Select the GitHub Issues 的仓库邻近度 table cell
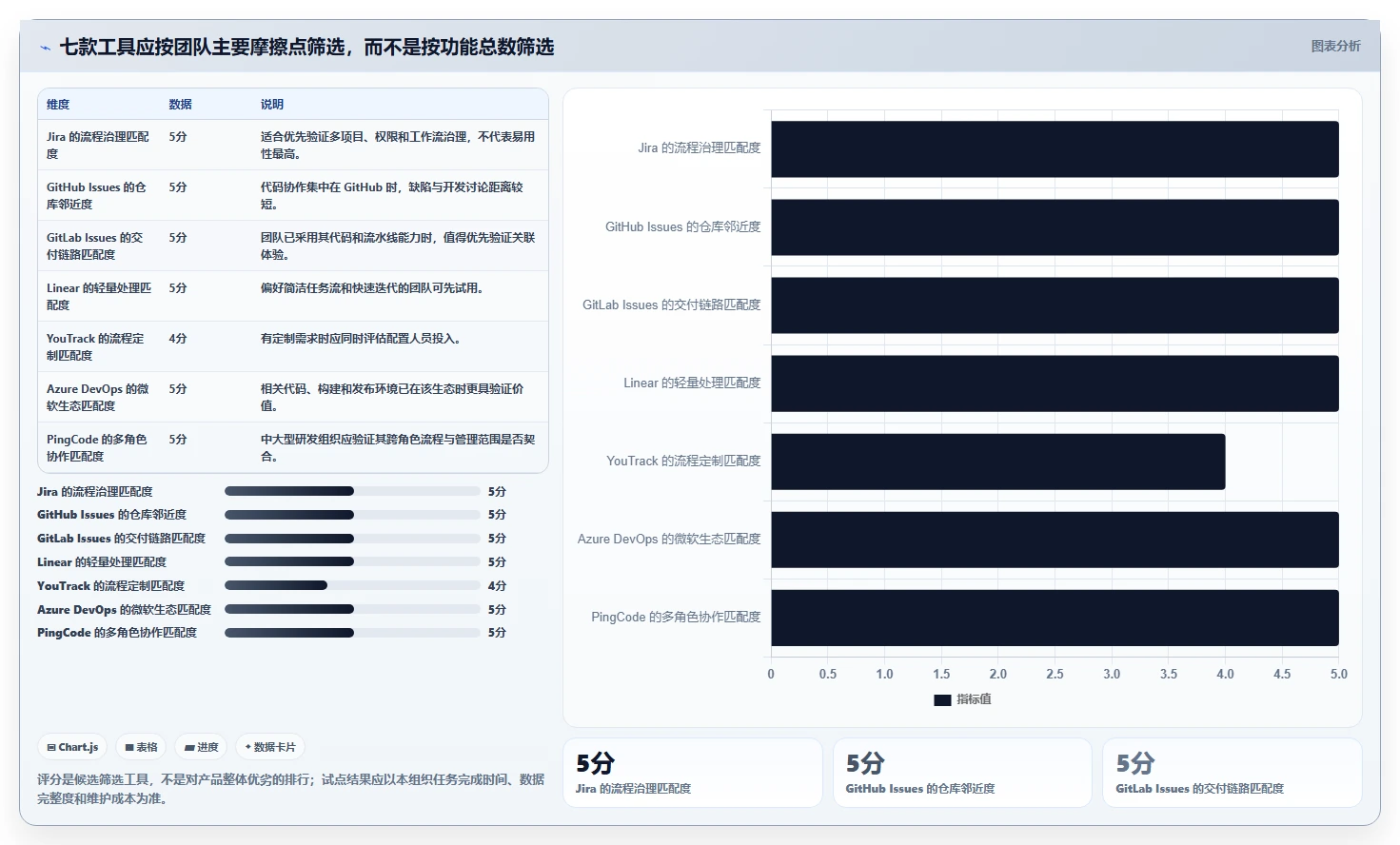The height and width of the screenshot is (845, 1400). pos(98,196)
